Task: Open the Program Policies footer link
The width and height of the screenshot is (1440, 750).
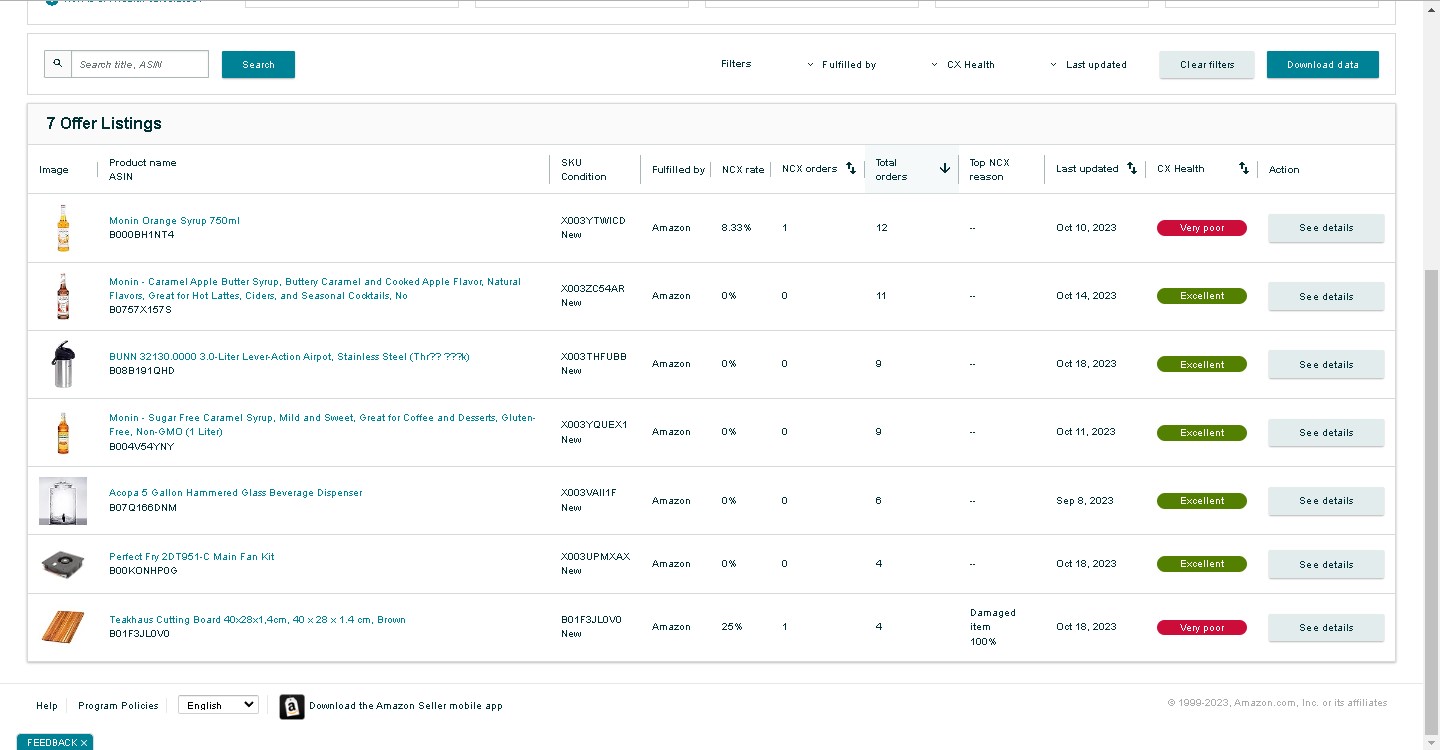Action: click(x=118, y=706)
